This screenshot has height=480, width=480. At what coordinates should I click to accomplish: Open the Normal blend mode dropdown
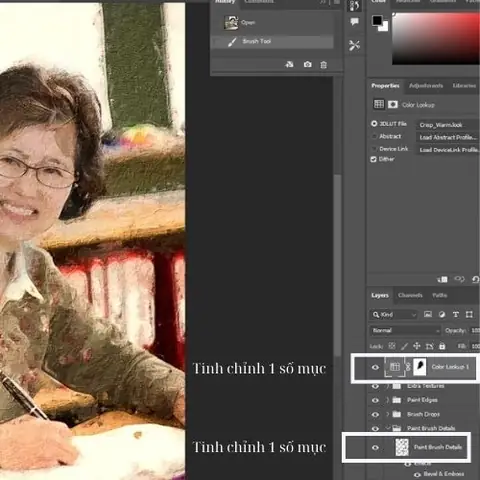[405, 330]
